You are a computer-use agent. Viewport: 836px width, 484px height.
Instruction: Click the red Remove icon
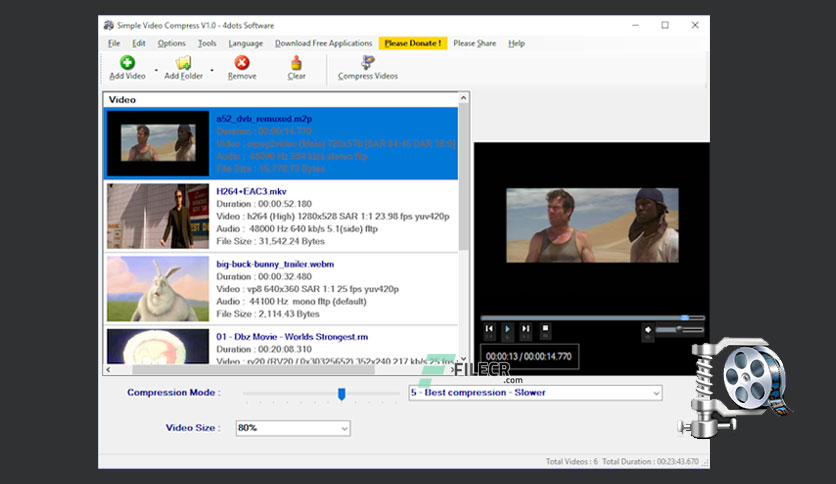tap(242, 63)
